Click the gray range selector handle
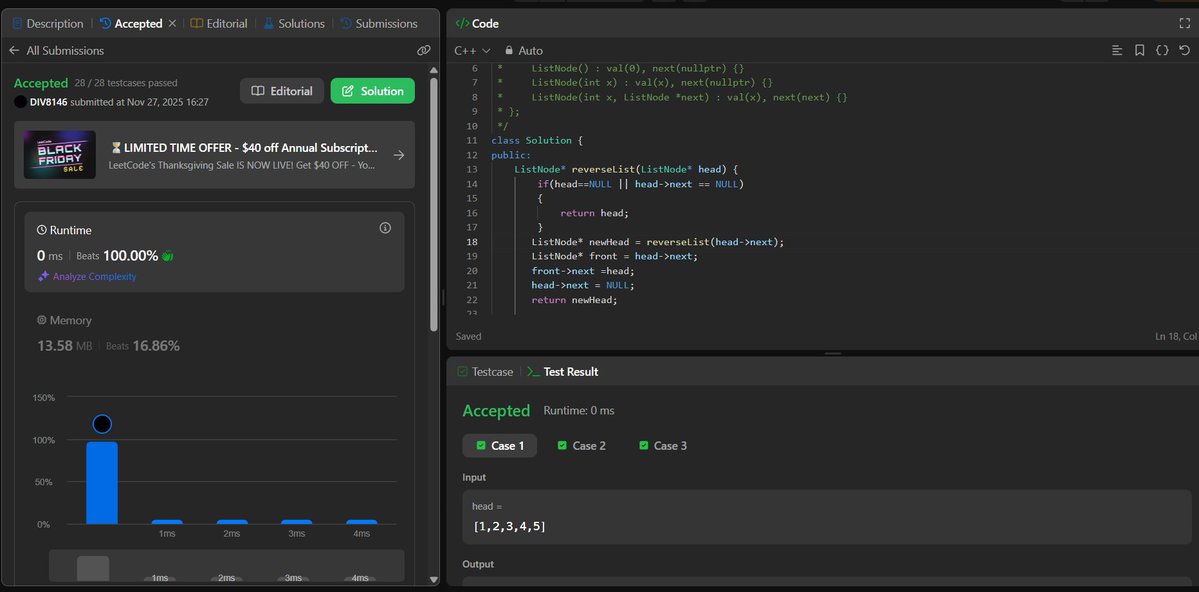Viewport: 1199px width, 592px height. pos(93,570)
